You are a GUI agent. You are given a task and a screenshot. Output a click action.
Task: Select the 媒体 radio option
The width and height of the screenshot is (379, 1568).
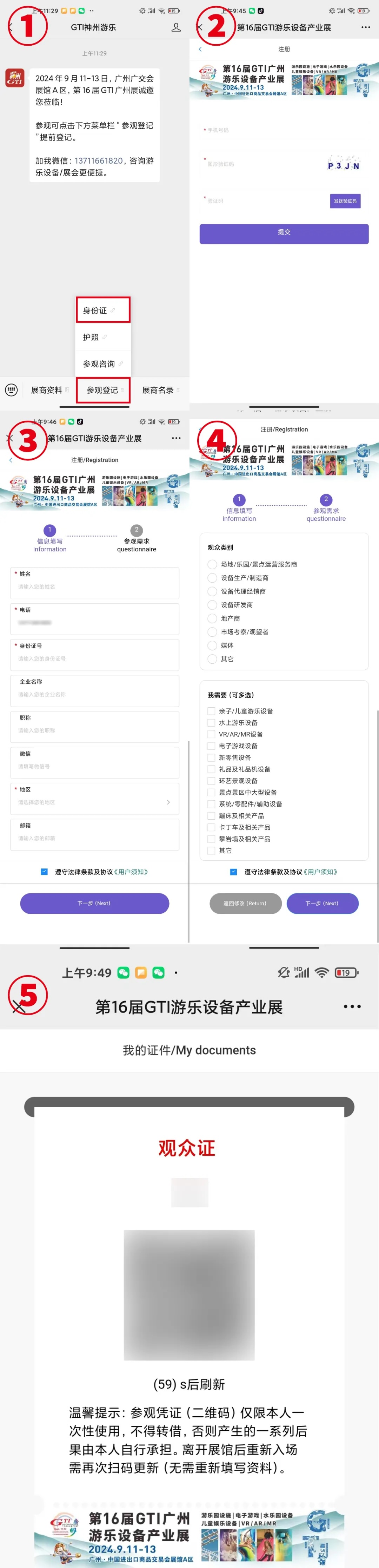pyautogui.click(x=212, y=645)
